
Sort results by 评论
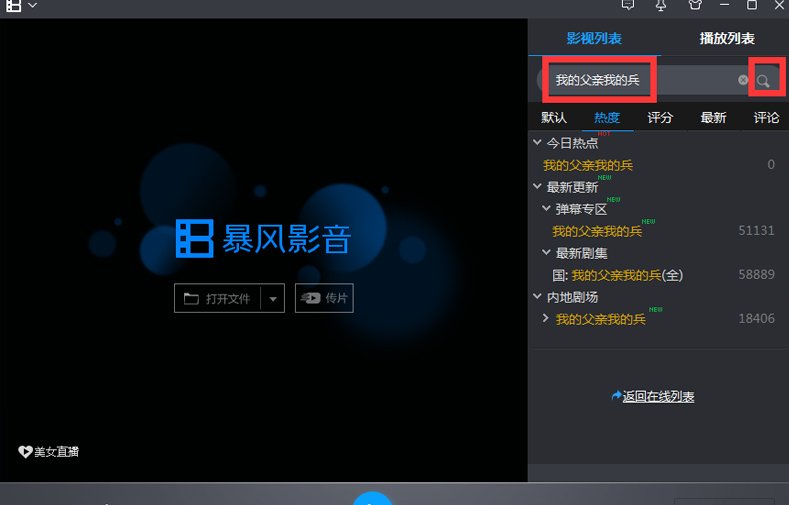(766, 118)
